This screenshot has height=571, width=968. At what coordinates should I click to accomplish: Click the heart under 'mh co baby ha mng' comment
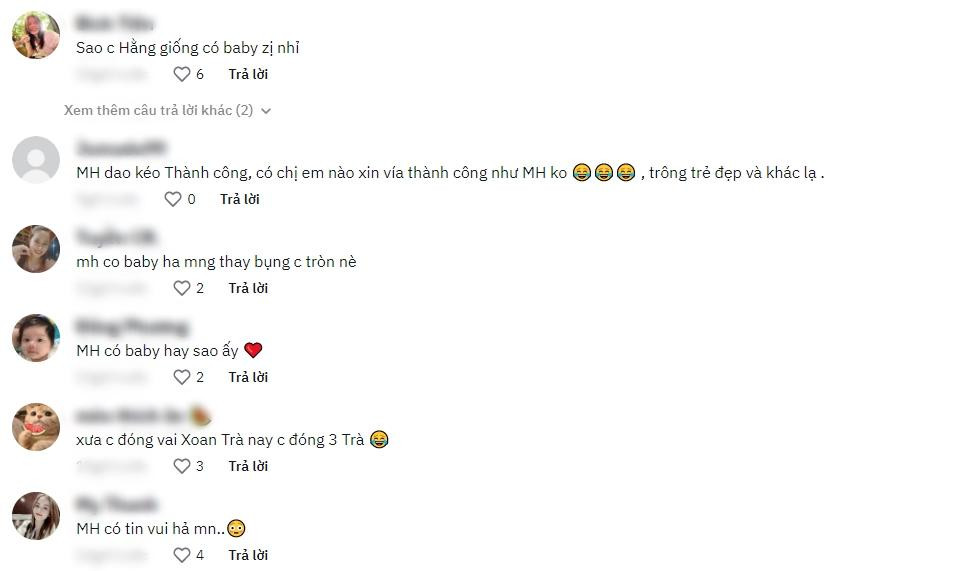pos(182,288)
